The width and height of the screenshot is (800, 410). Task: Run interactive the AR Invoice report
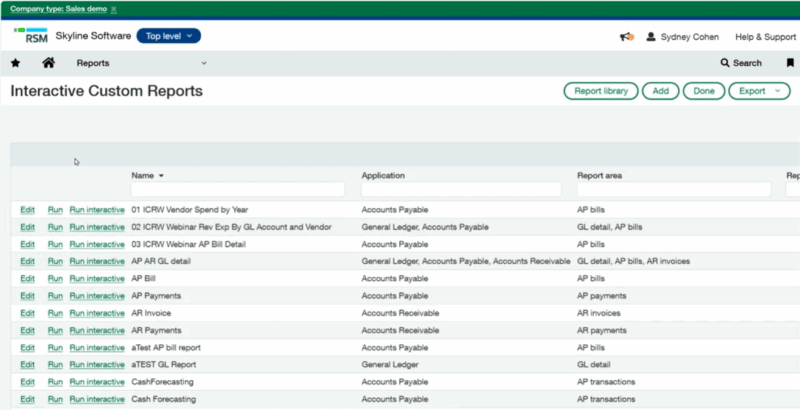tap(97, 313)
